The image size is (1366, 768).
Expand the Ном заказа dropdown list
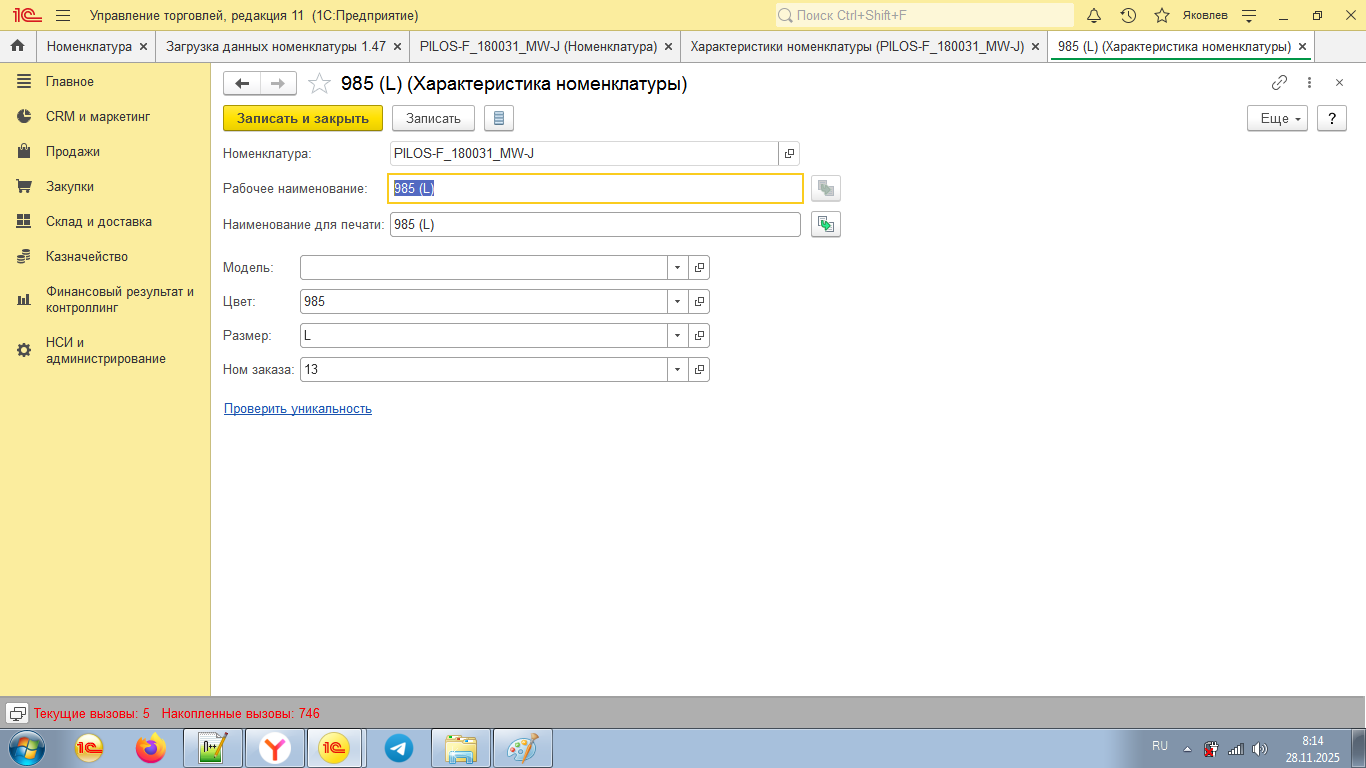coord(677,370)
